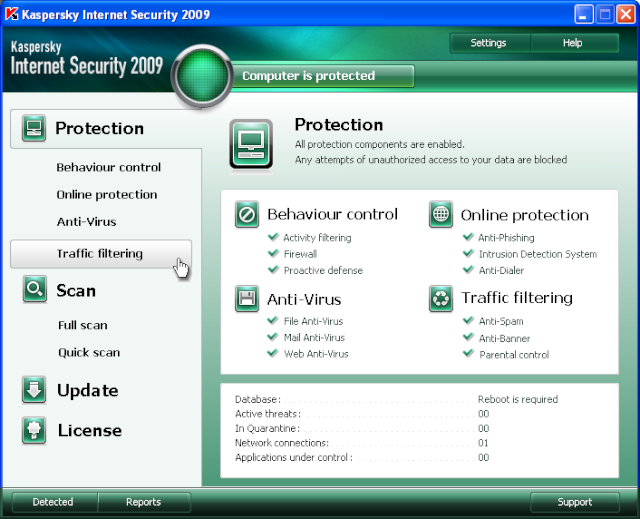Viewport: 640px width, 519px height.
Task: Click the In Quarantine row
Action: point(362,428)
